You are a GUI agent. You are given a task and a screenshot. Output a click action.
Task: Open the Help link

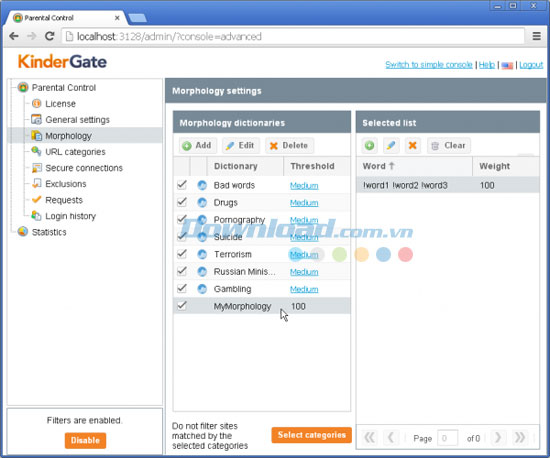point(487,65)
